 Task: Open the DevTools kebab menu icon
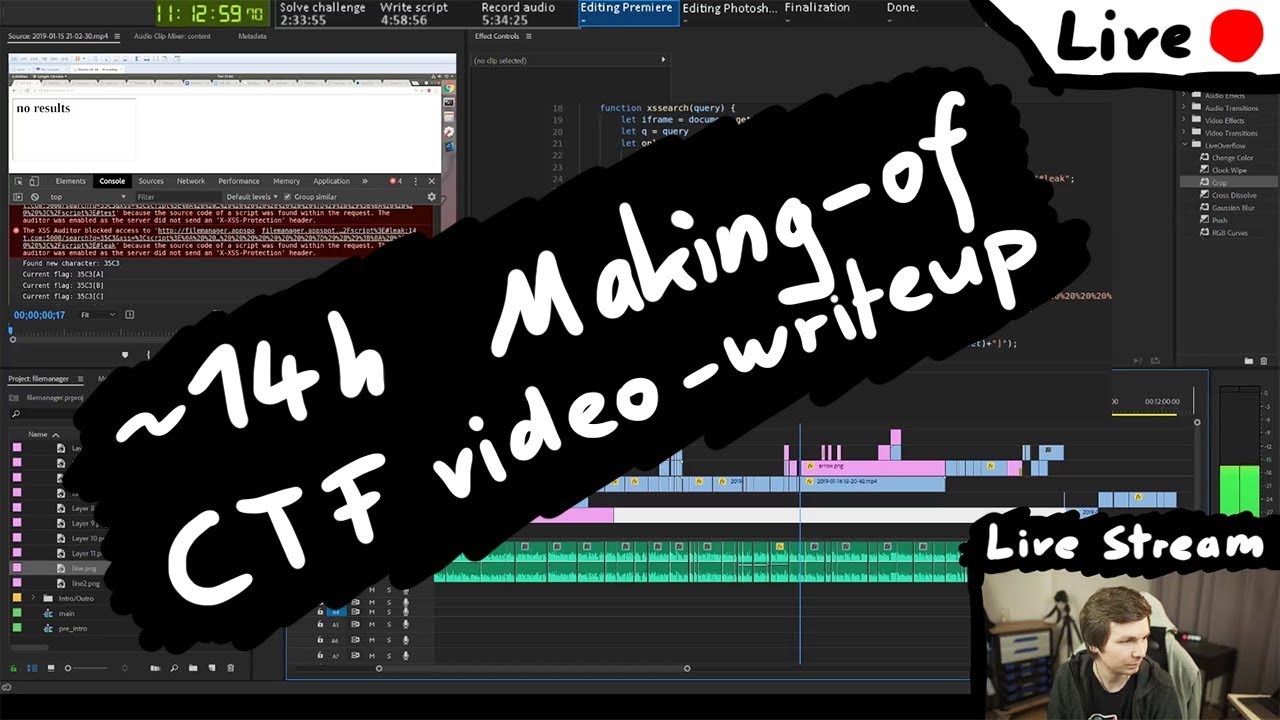418,181
